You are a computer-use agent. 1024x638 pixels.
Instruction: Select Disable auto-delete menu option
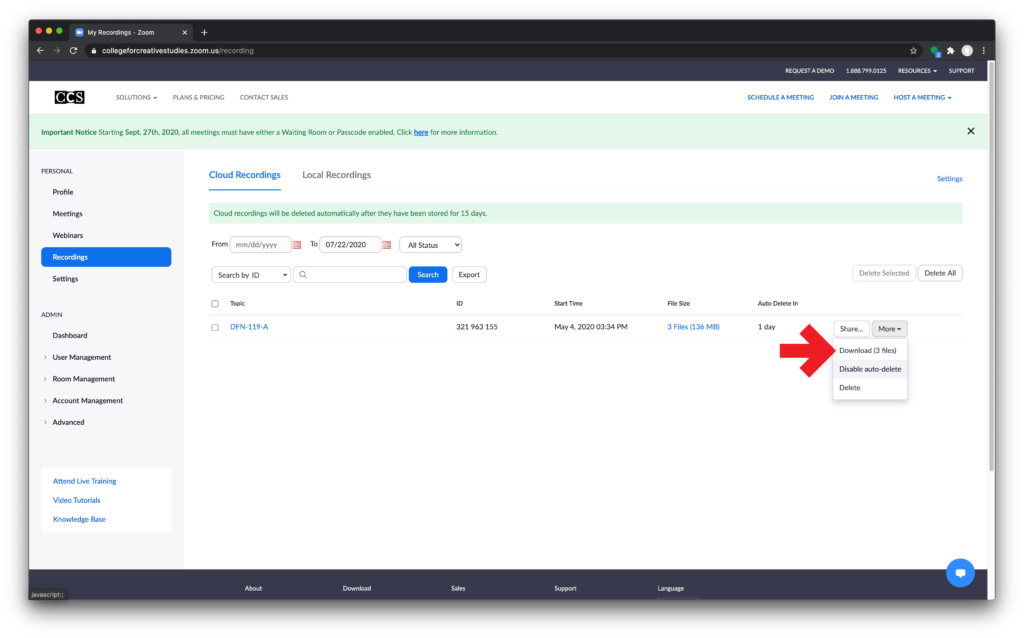coord(869,369)
